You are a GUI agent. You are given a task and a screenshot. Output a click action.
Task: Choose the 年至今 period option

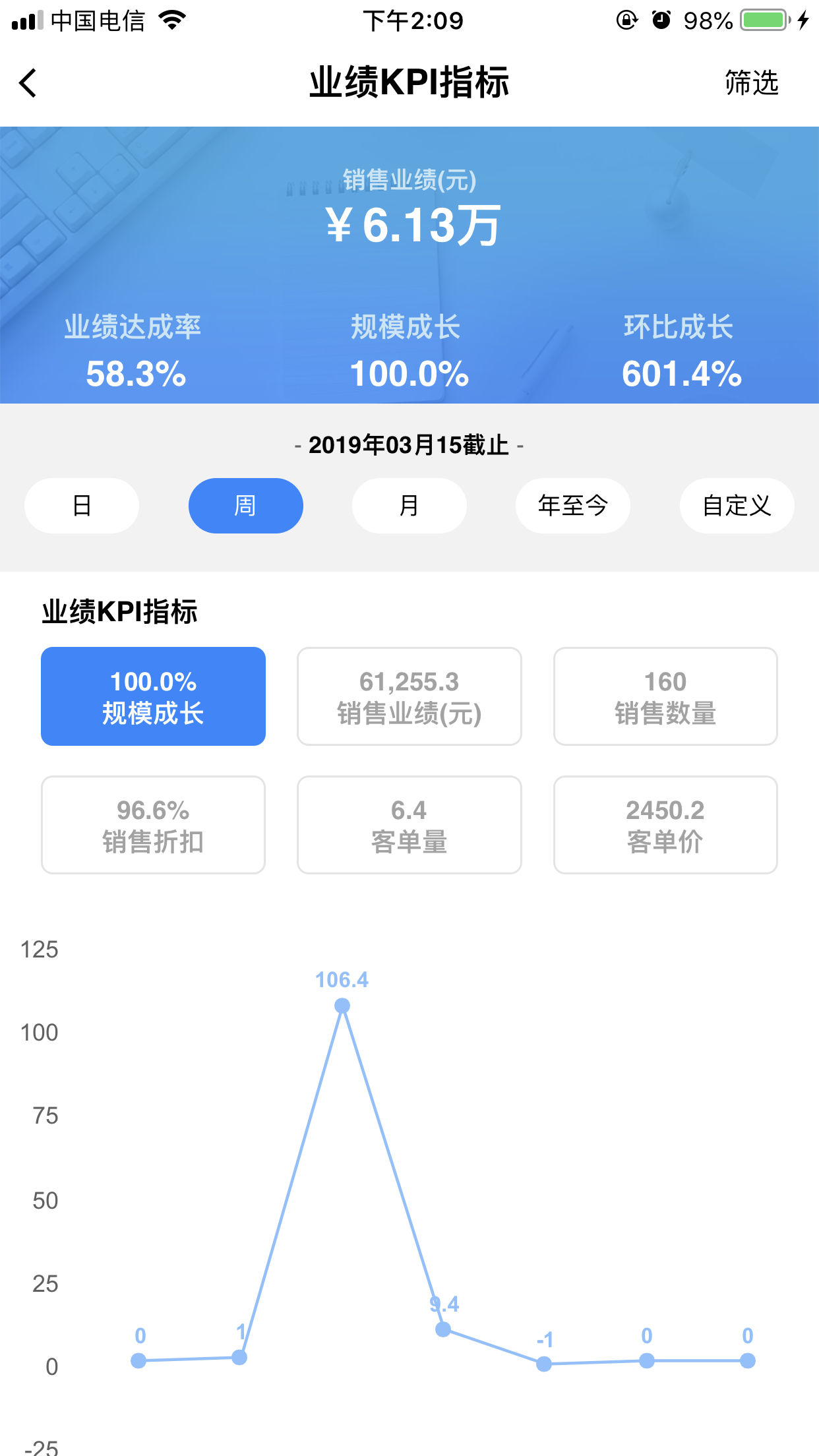click(x=572, y=506)
